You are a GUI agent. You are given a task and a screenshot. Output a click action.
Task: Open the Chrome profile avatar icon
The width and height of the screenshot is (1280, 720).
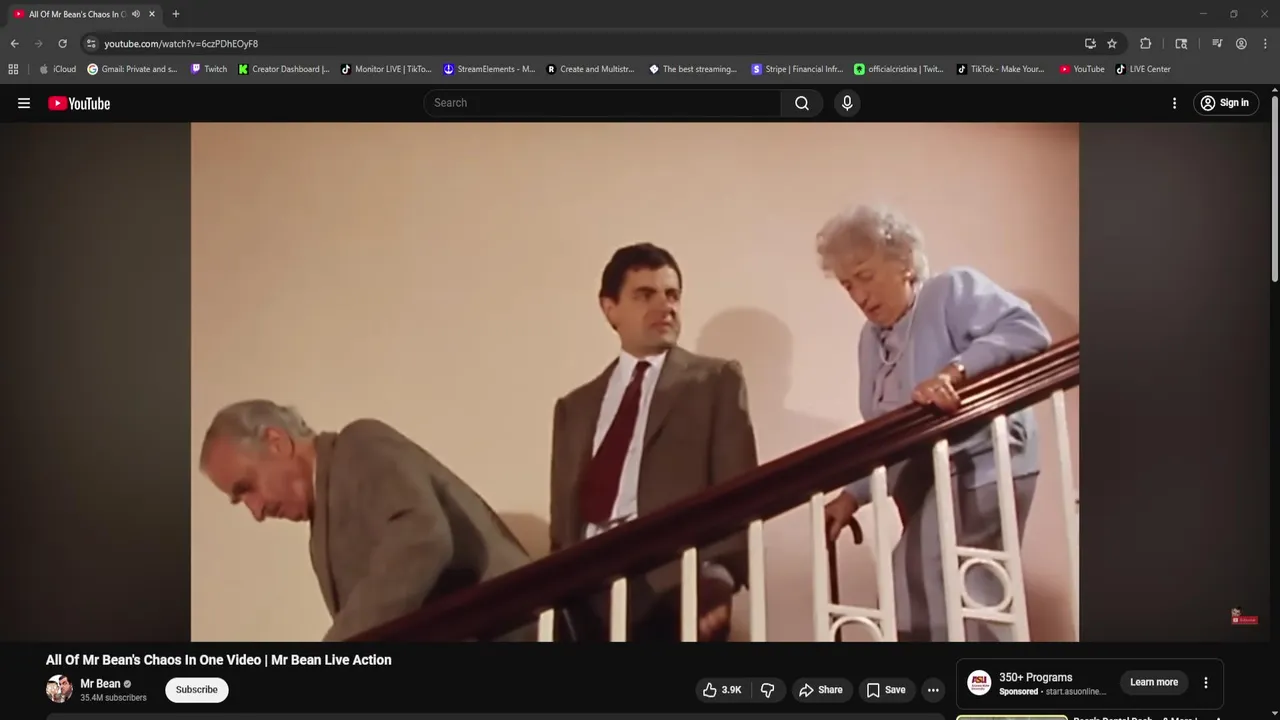[1241, 44]
